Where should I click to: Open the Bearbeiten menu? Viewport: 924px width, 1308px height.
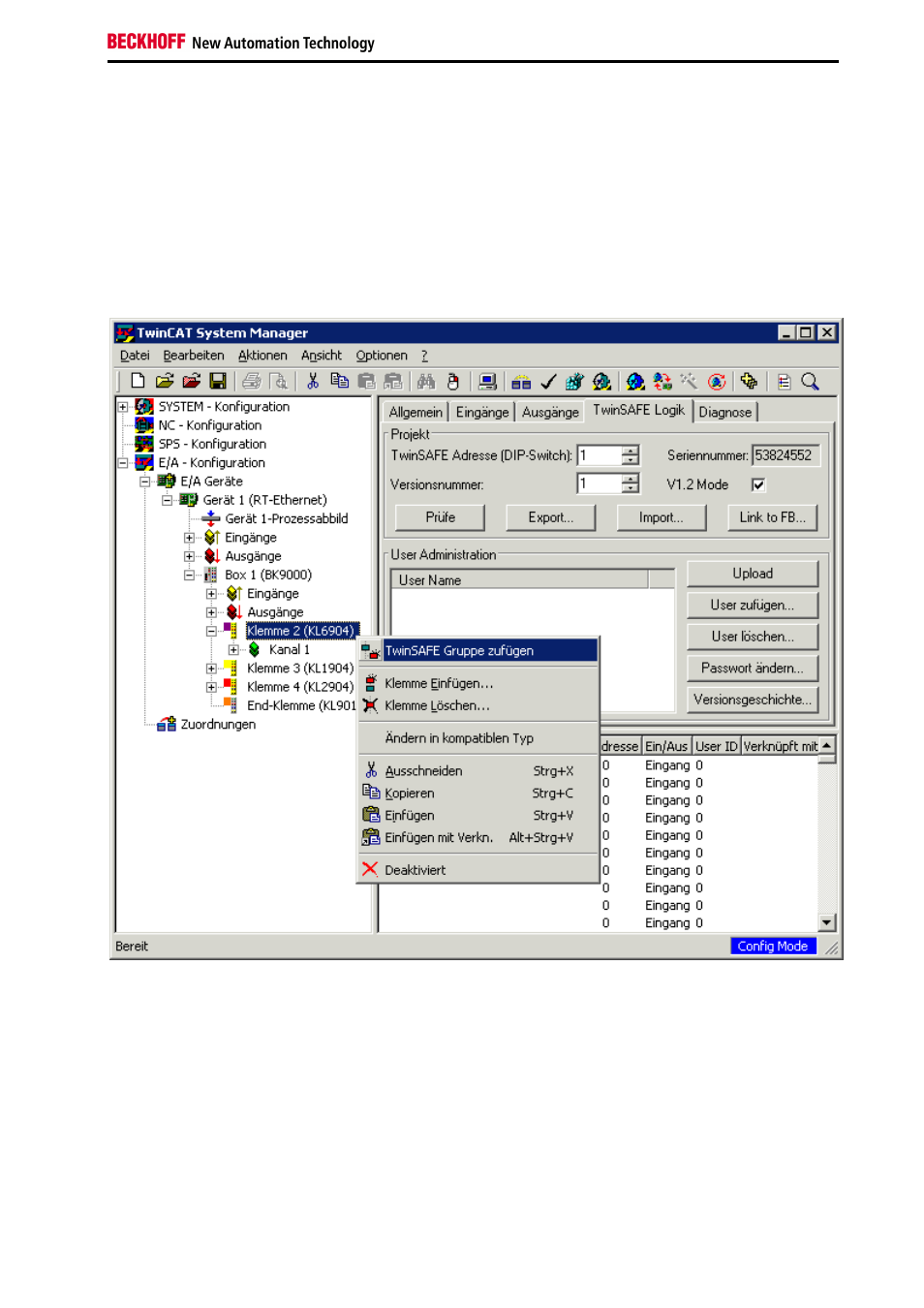[194, 356]
